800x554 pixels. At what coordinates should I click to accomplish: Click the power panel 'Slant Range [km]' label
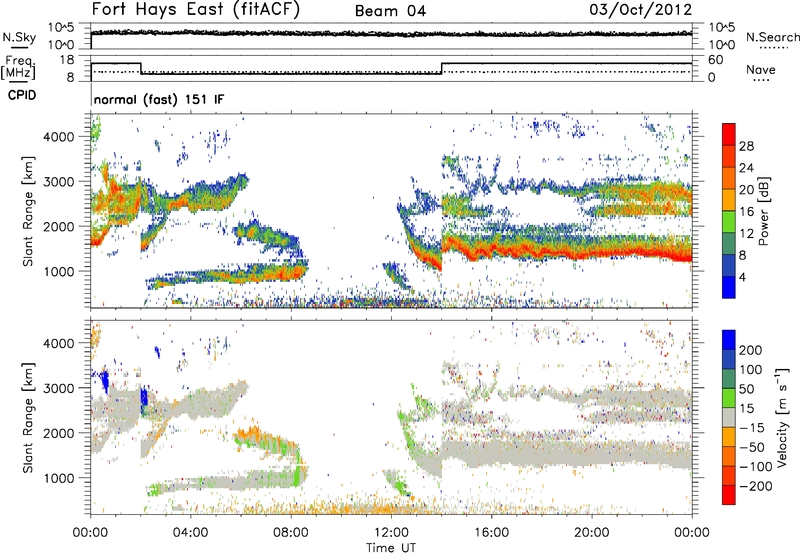[x=28, y=211]
